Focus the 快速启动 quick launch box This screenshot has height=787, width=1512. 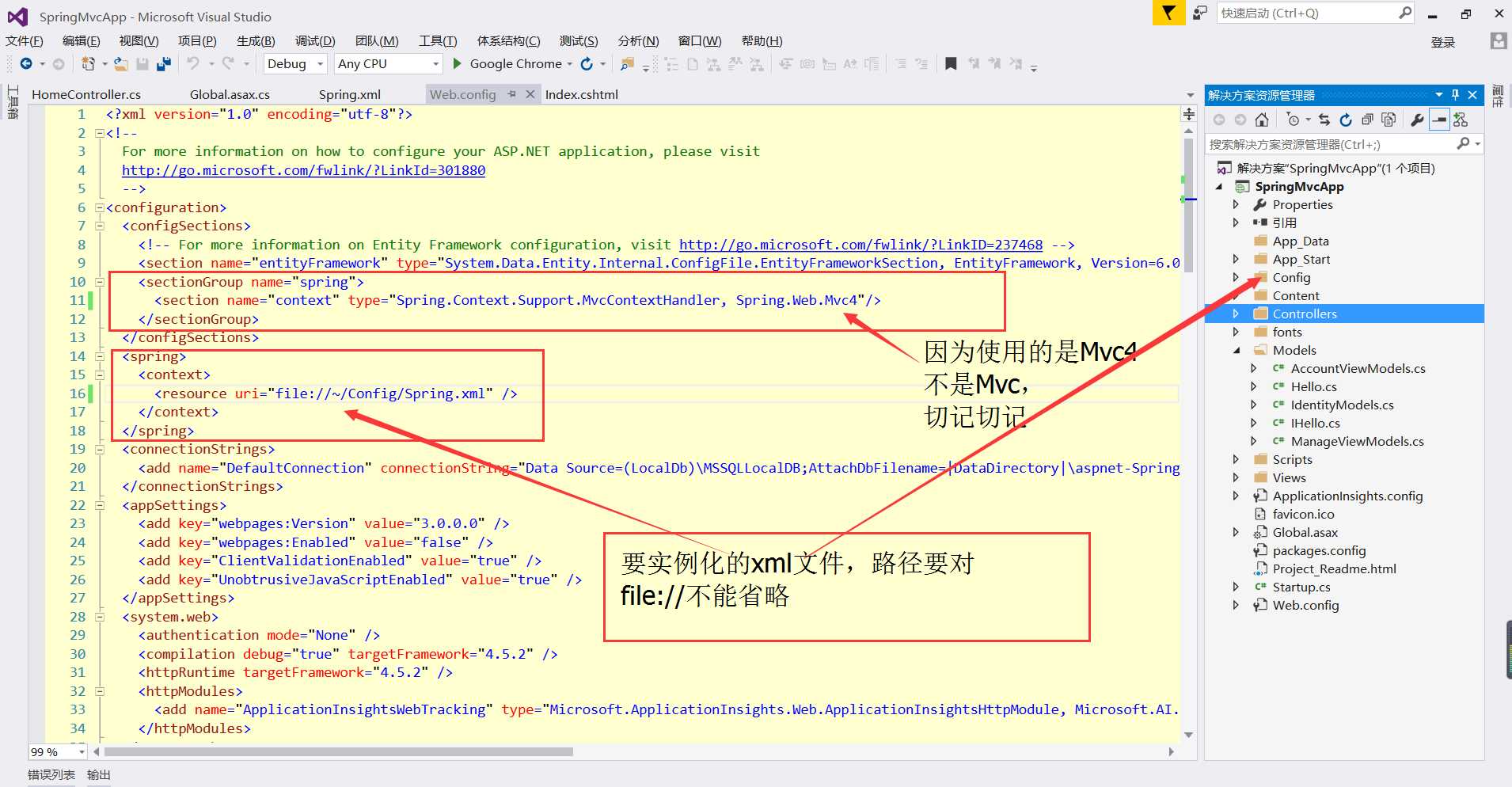[x=1315, y=13]
